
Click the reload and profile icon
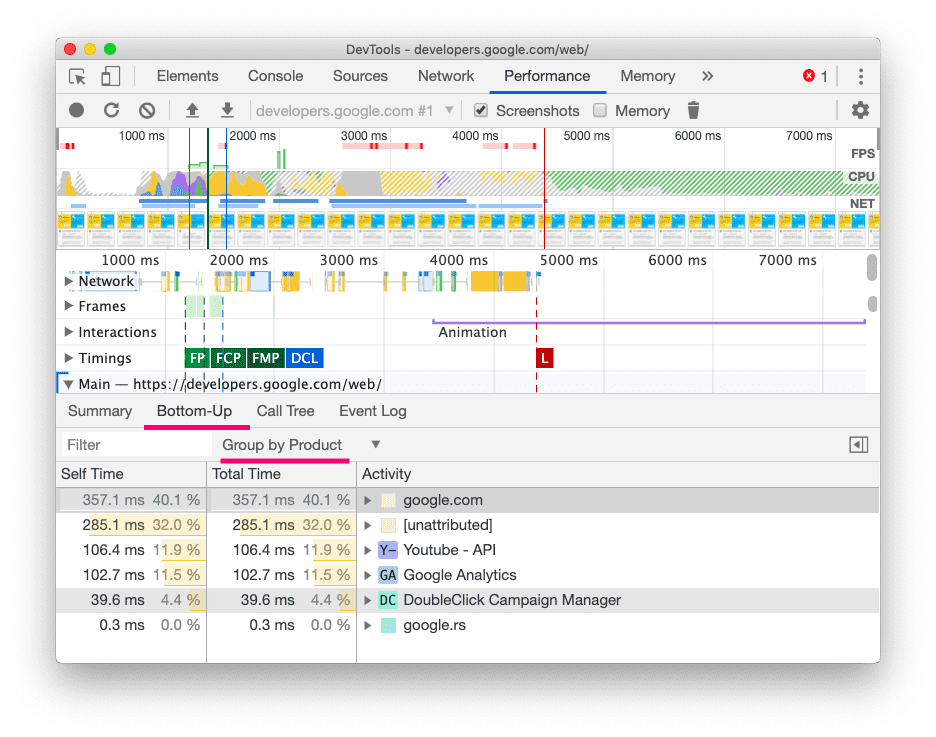[112, 111]
